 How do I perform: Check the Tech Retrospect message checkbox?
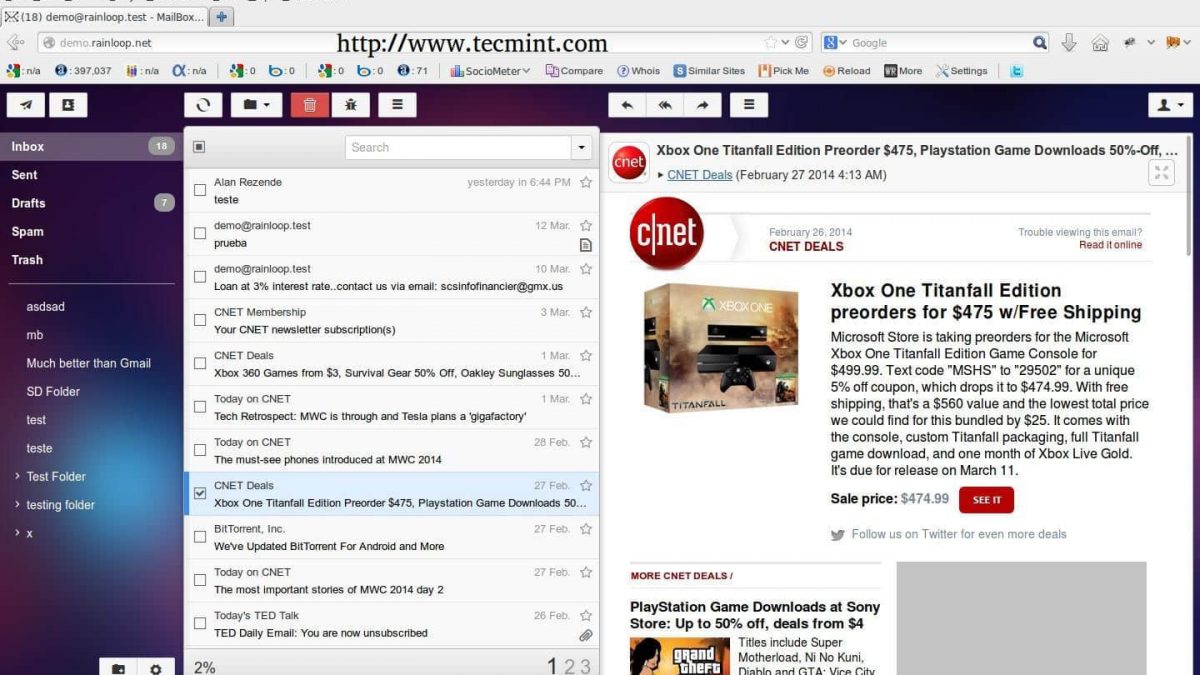click(200, 407)
